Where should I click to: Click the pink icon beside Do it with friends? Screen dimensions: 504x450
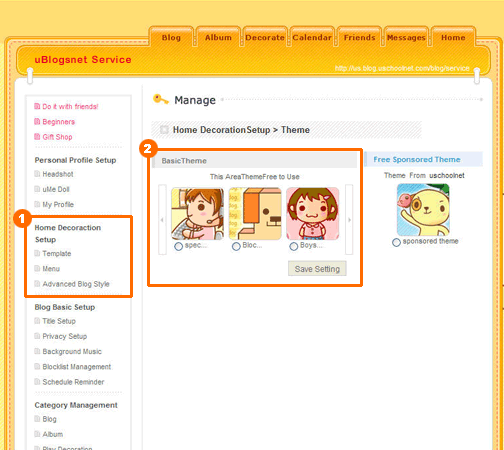coord(37,106)
